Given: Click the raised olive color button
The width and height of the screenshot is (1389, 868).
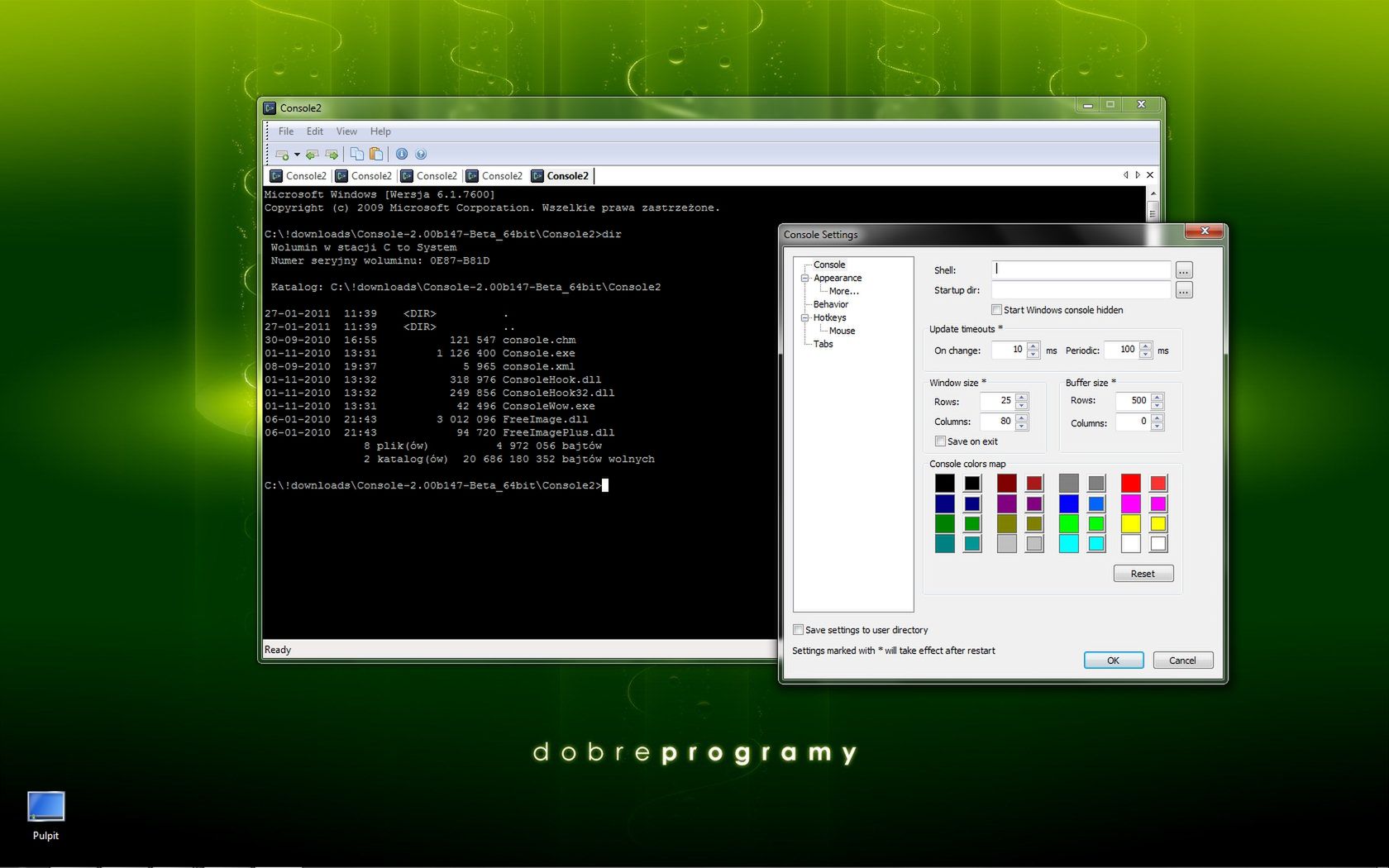Looking at the screenshot, I should point(1034,523).
